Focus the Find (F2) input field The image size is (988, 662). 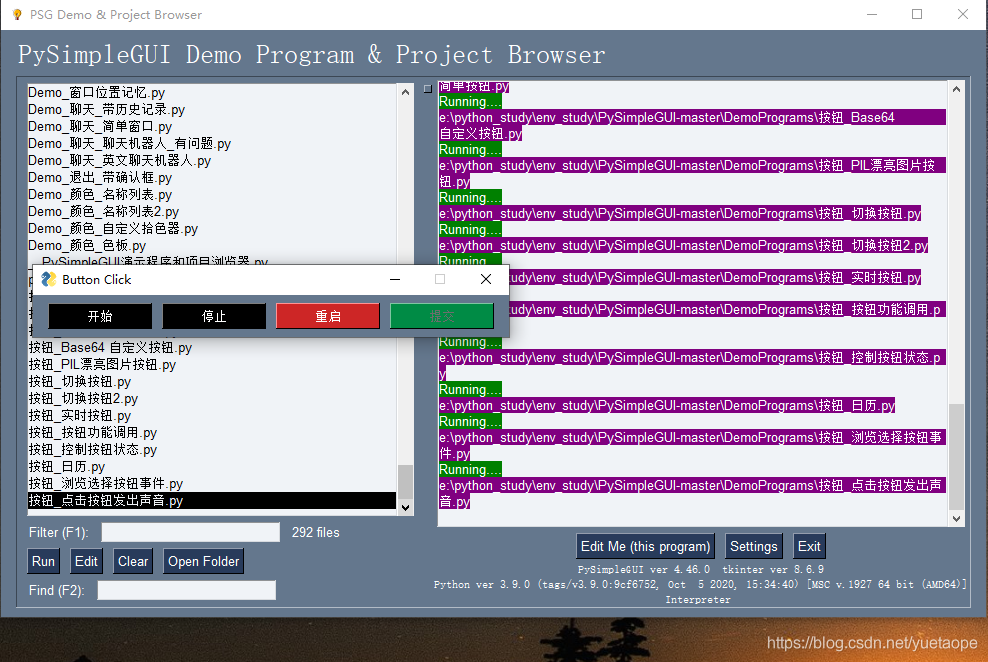point(187,590)
